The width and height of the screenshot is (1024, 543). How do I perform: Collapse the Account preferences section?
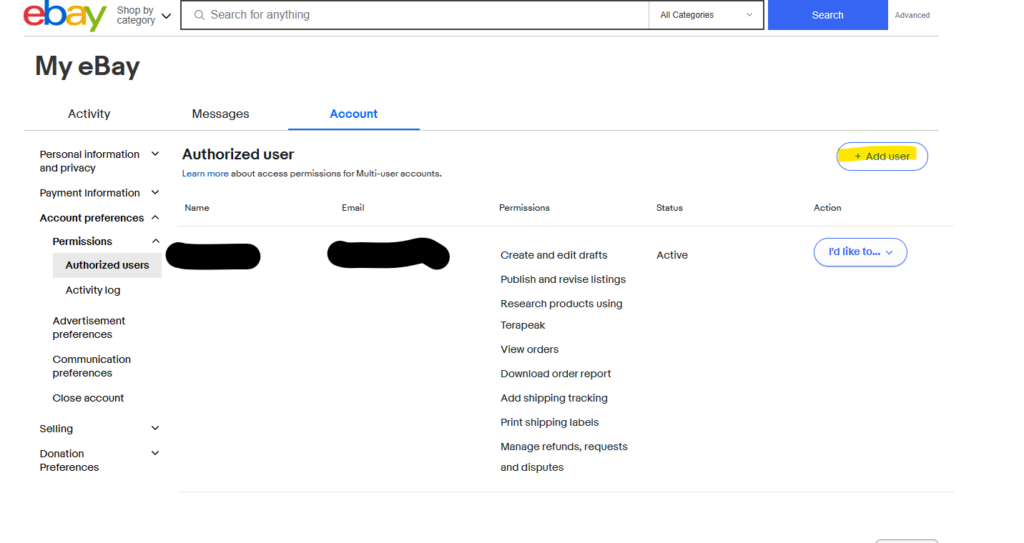pyautogui.click(x=99, y=218)
